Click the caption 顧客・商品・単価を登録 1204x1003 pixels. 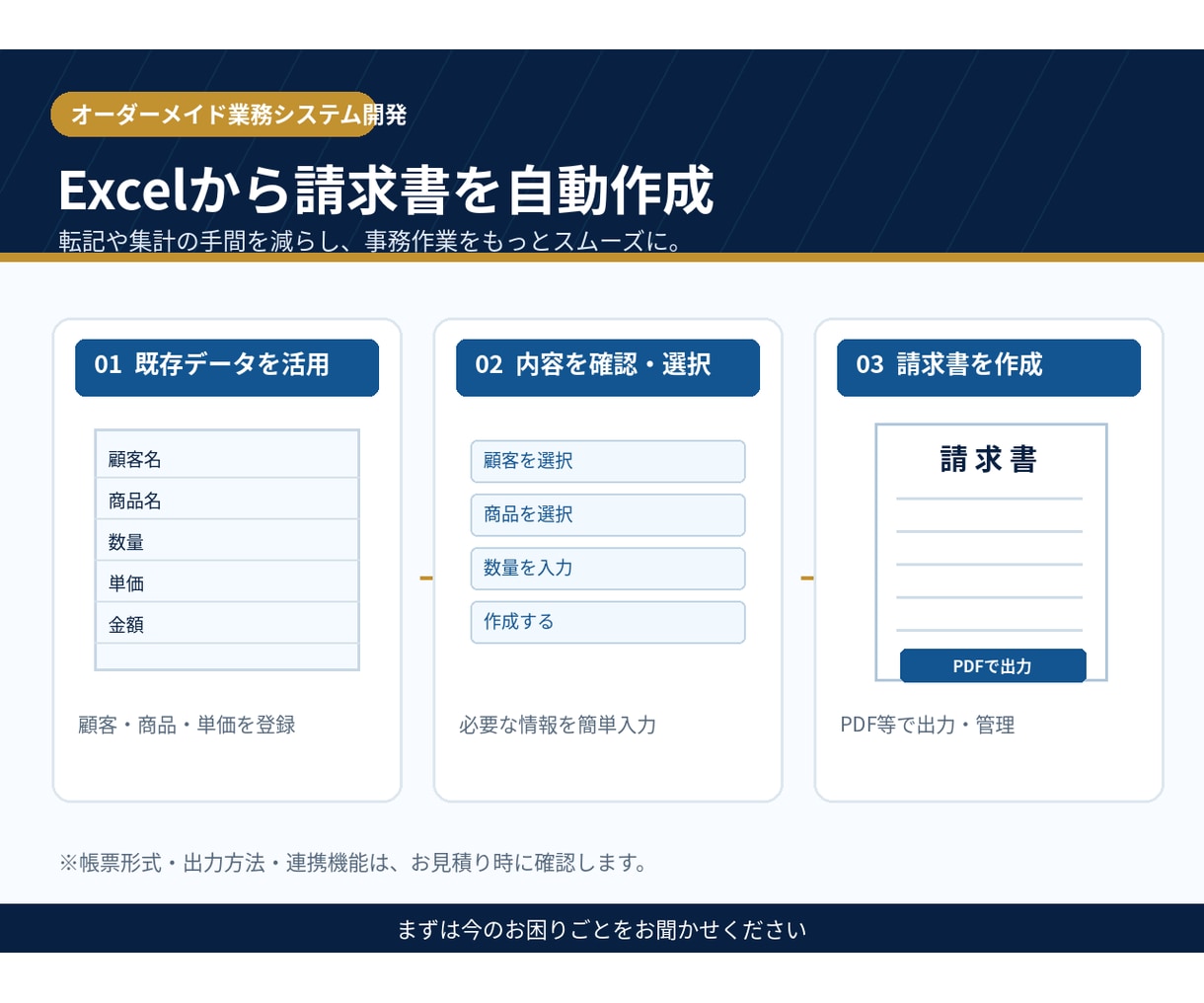[x=187, y=725]
